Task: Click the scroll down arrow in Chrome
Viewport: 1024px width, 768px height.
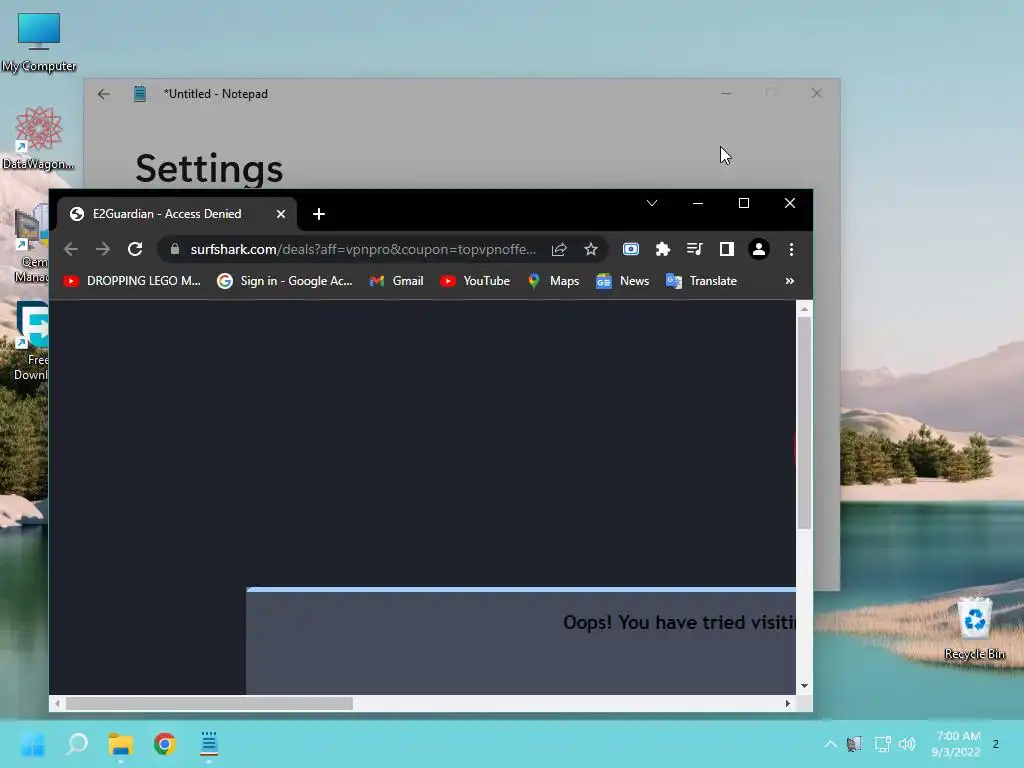Action: point(805,686)
